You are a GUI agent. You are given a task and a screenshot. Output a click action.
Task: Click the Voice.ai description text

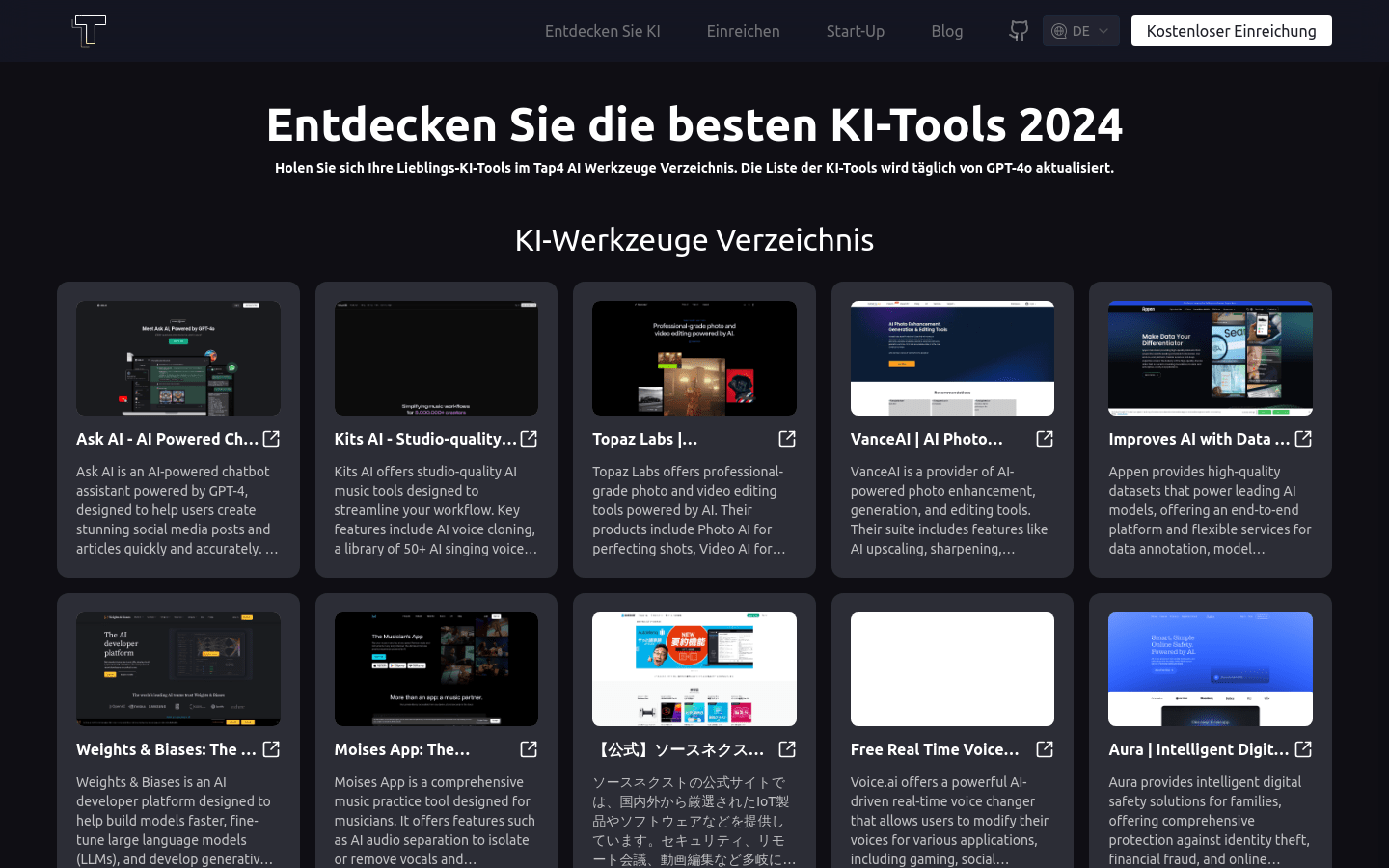(952, 820)
